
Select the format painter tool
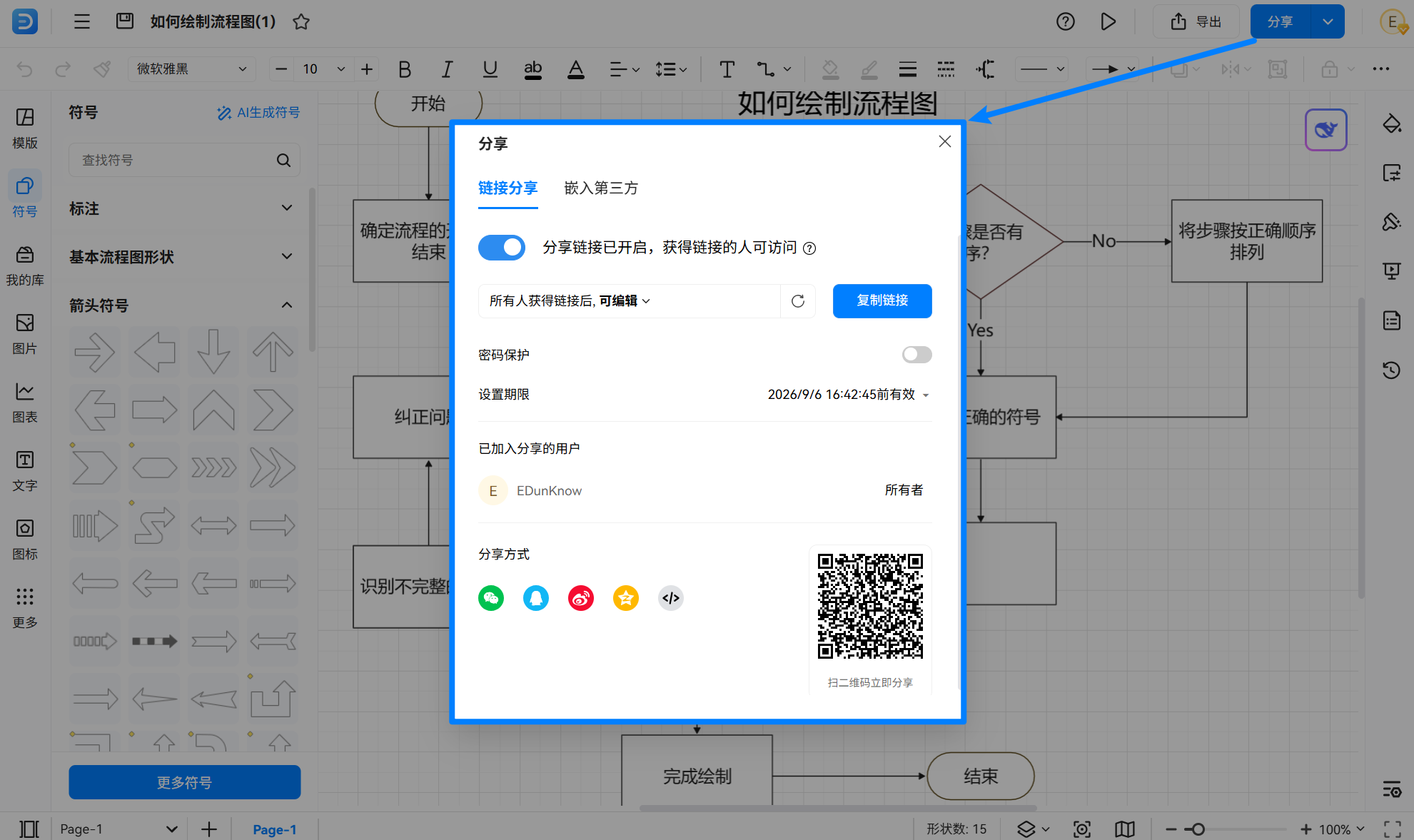[x=102, y=69]
